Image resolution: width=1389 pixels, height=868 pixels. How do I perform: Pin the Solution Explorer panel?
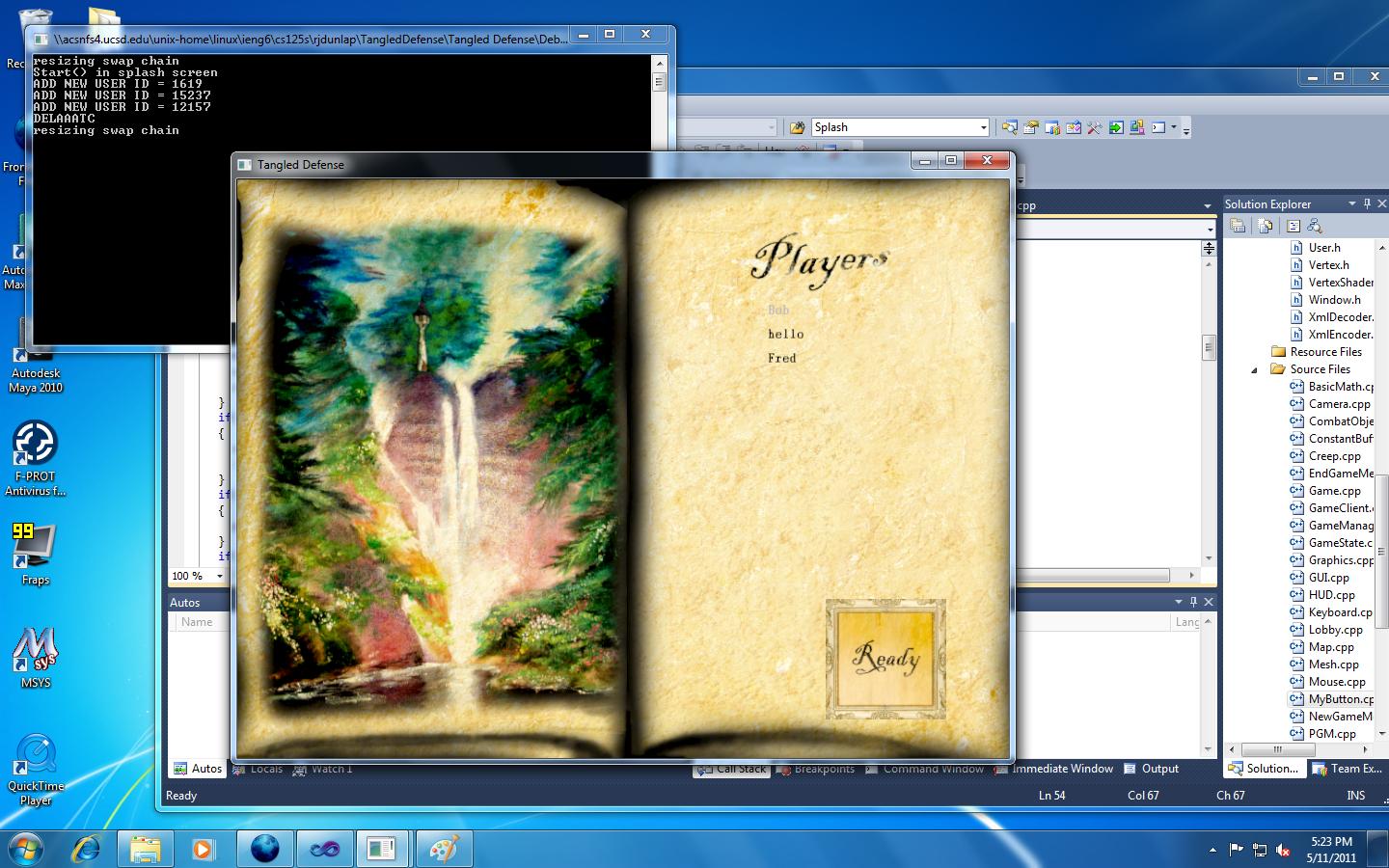pyautogui.click(x=1367, y=203)
